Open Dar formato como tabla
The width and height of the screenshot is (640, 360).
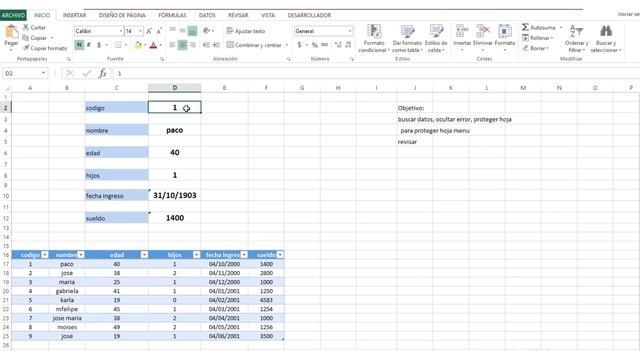tap(407, 38)
